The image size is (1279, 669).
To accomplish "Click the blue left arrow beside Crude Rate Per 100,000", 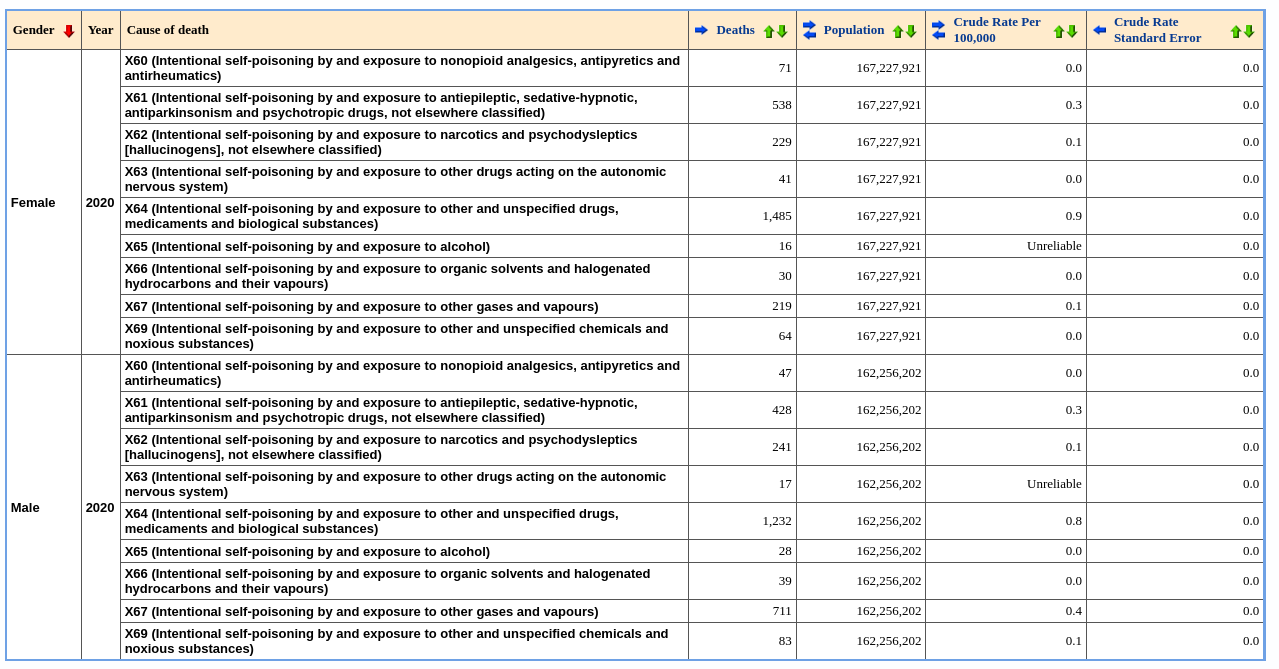I will (938, 36).
